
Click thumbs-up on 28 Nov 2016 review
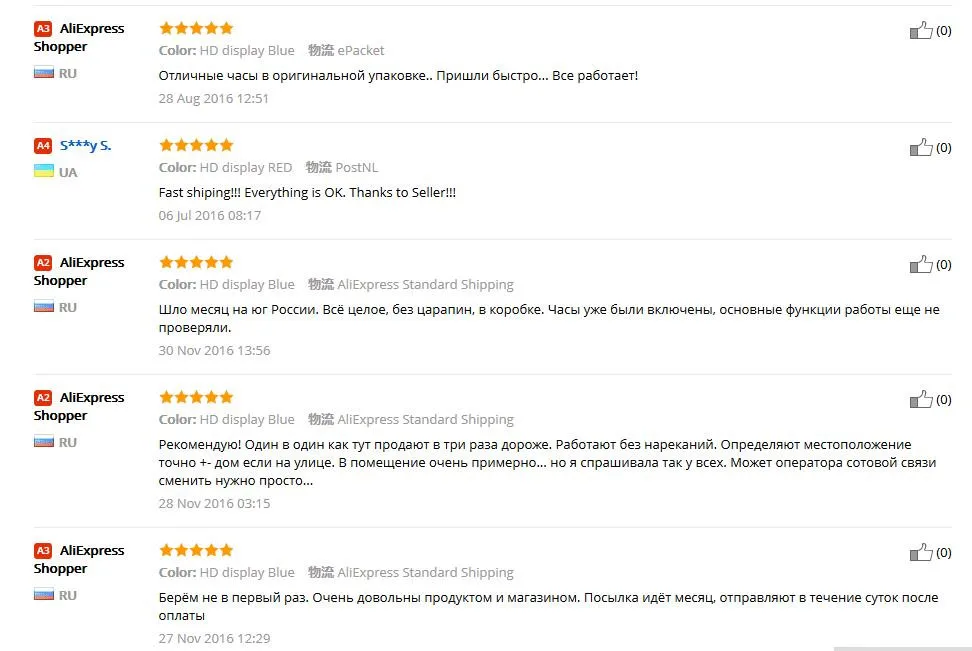click(x=921, y=399)
